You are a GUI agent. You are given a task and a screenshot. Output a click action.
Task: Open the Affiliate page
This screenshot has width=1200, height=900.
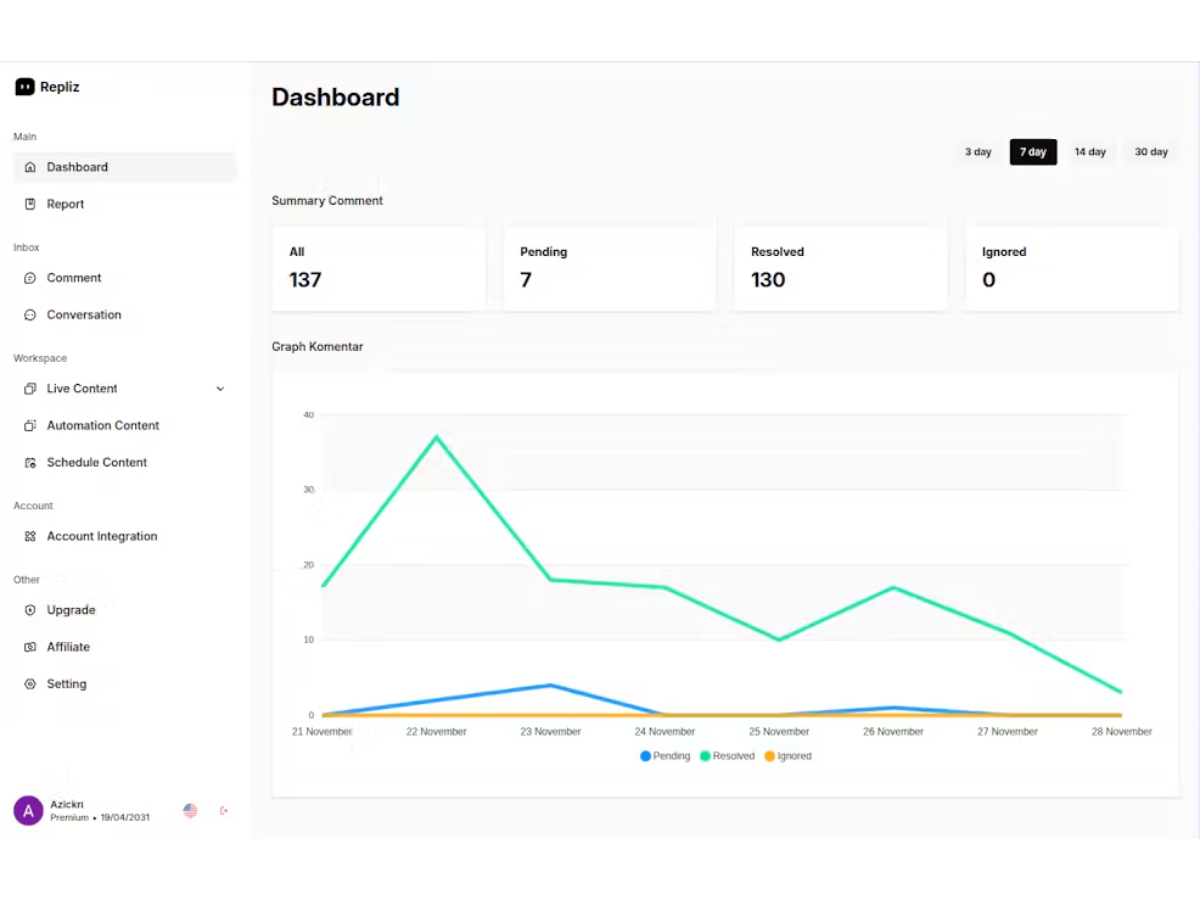125,647
